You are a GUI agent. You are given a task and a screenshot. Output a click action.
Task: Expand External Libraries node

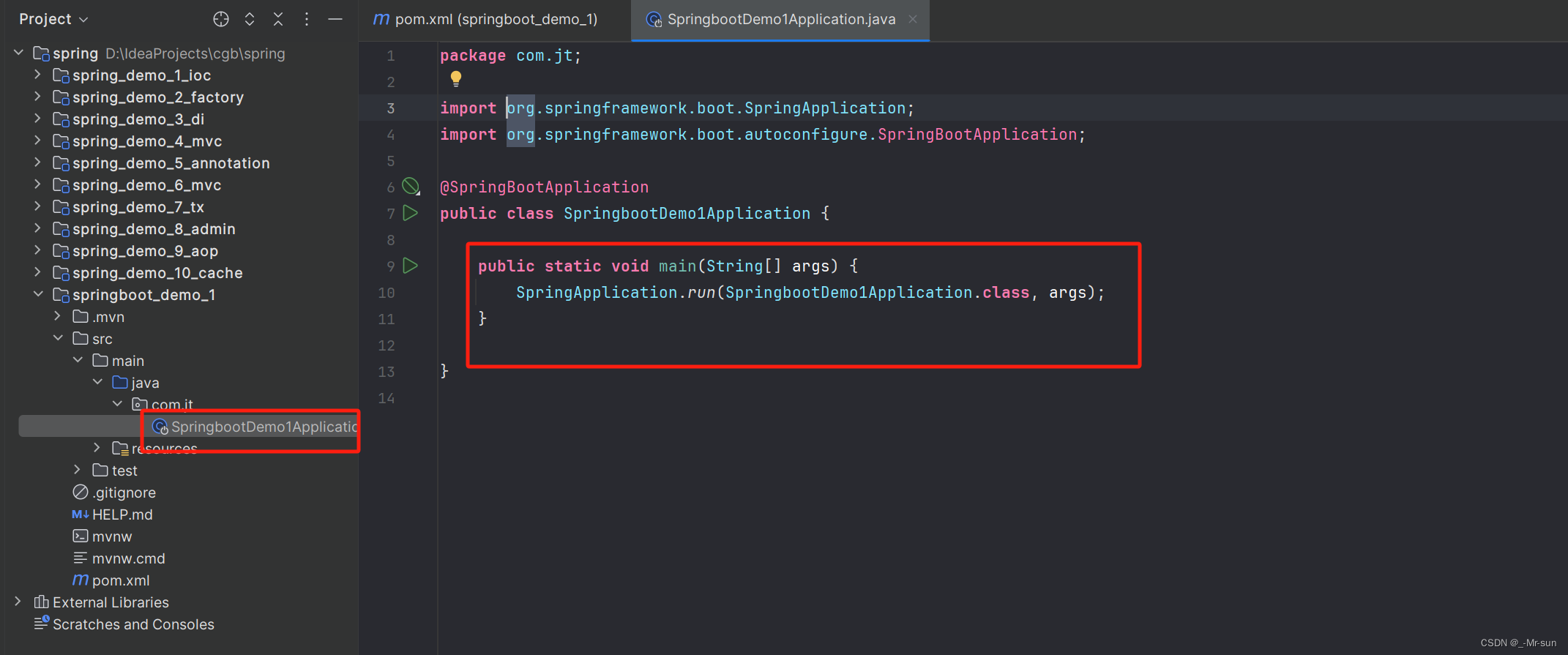click(x=18, y=602)
